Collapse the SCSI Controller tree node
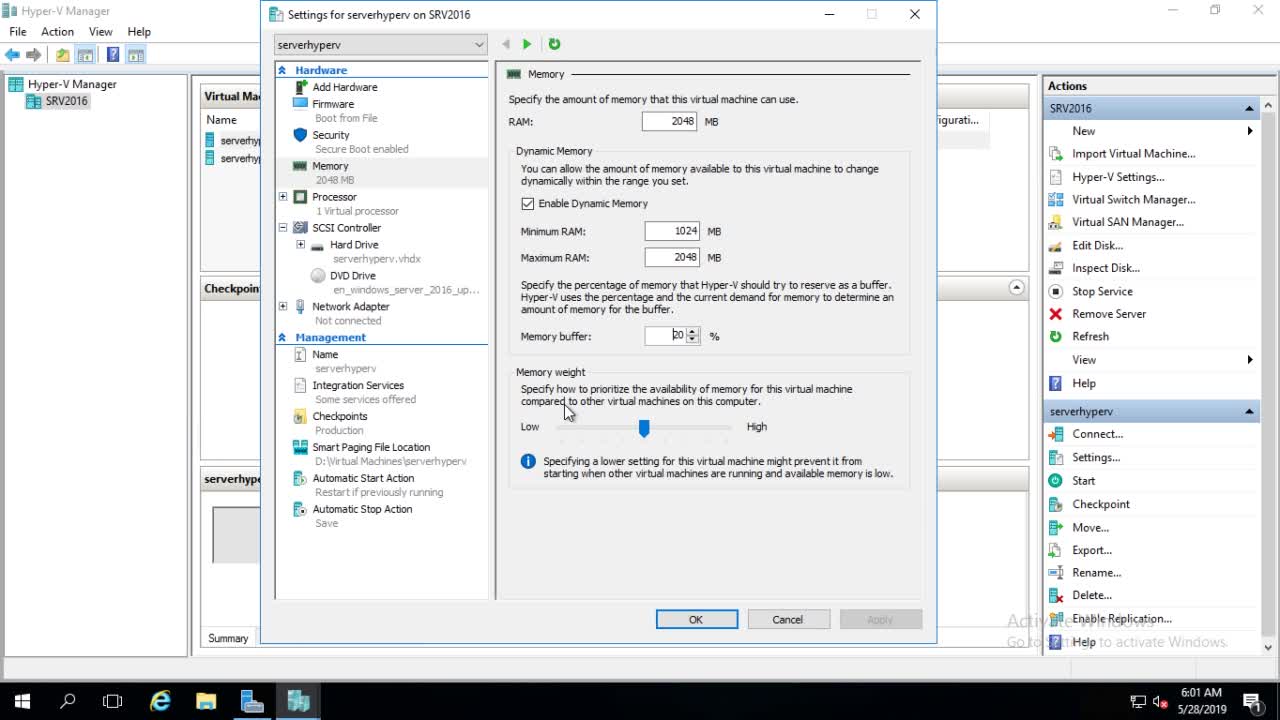The image size is (1280, 720). tap(283, 228)
